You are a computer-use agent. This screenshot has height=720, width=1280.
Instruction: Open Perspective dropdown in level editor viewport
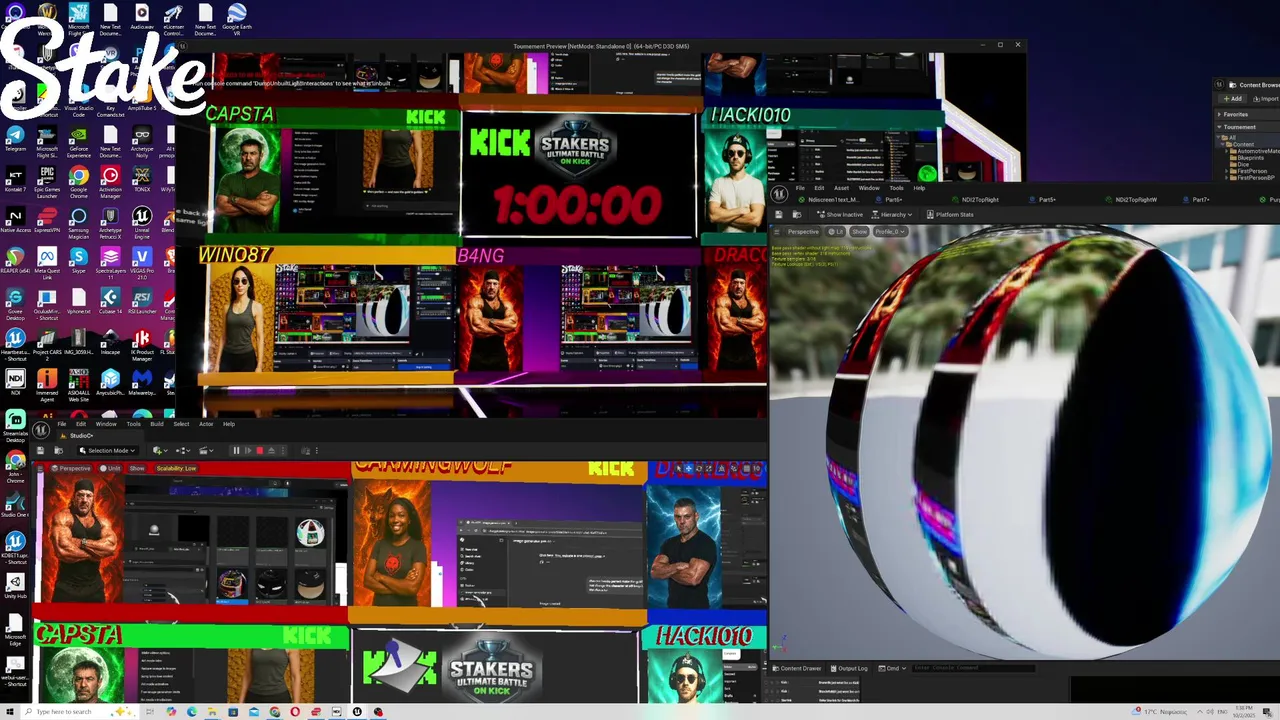coord(72,468)
